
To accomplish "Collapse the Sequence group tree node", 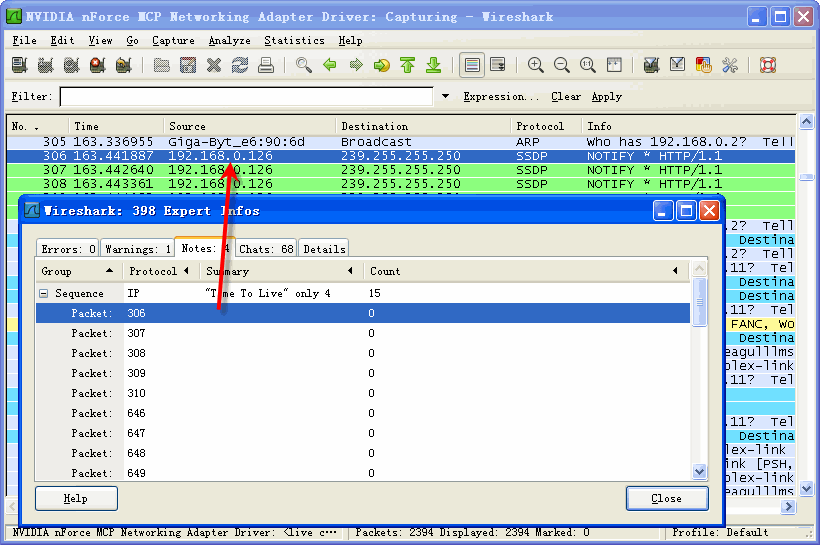I will pos(44,294).
